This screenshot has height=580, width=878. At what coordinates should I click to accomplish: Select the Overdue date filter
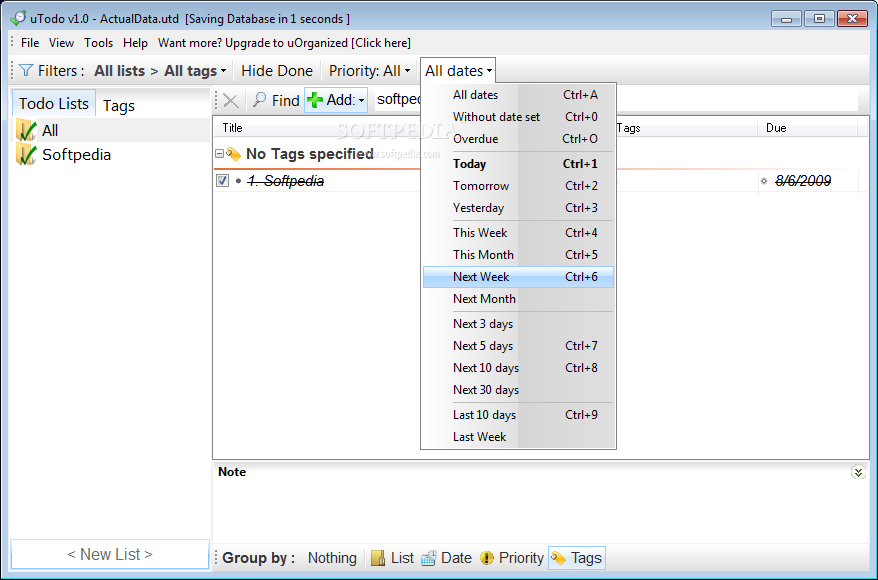[x=519, y=139]
